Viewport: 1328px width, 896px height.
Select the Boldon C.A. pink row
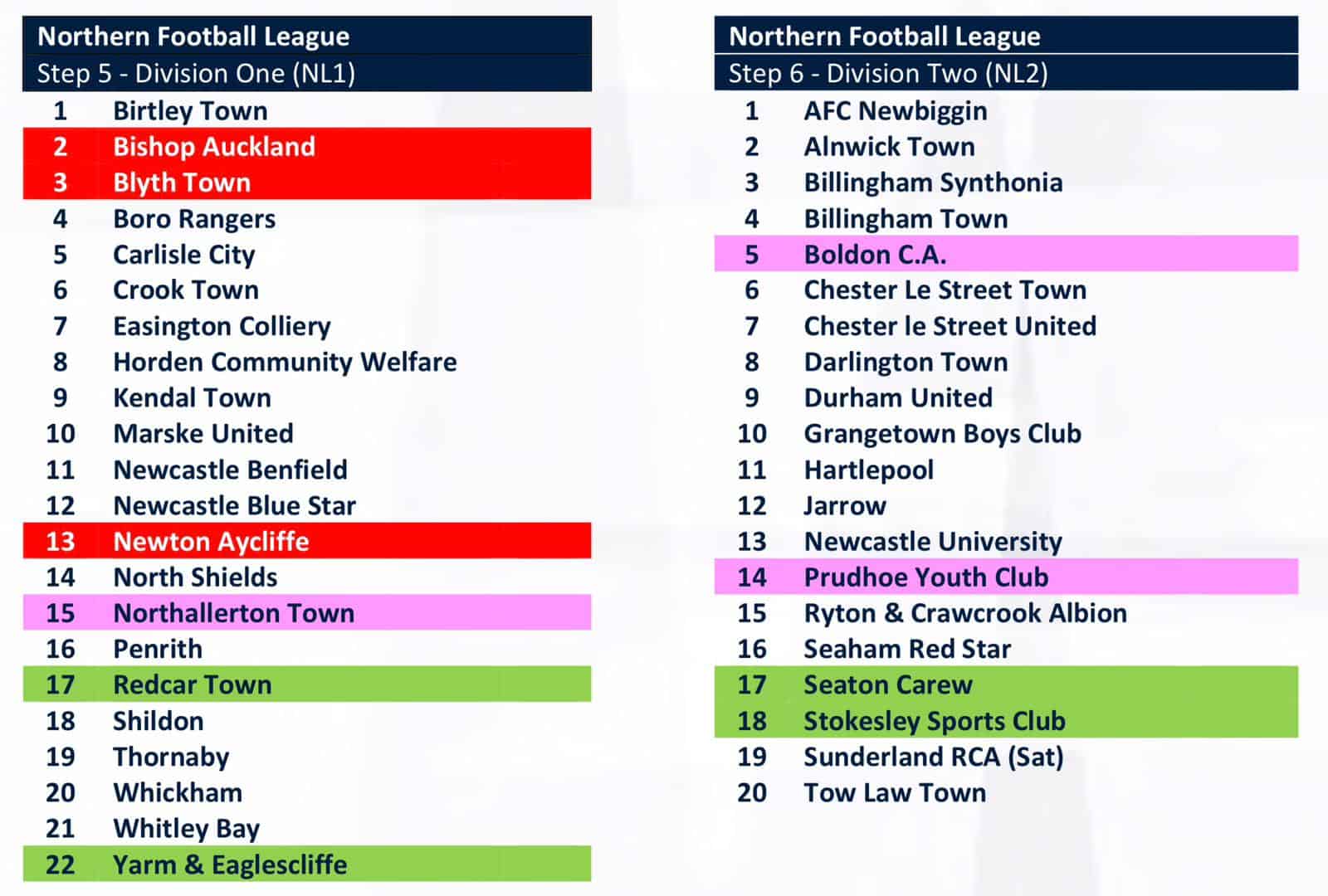coord(1006,254)
